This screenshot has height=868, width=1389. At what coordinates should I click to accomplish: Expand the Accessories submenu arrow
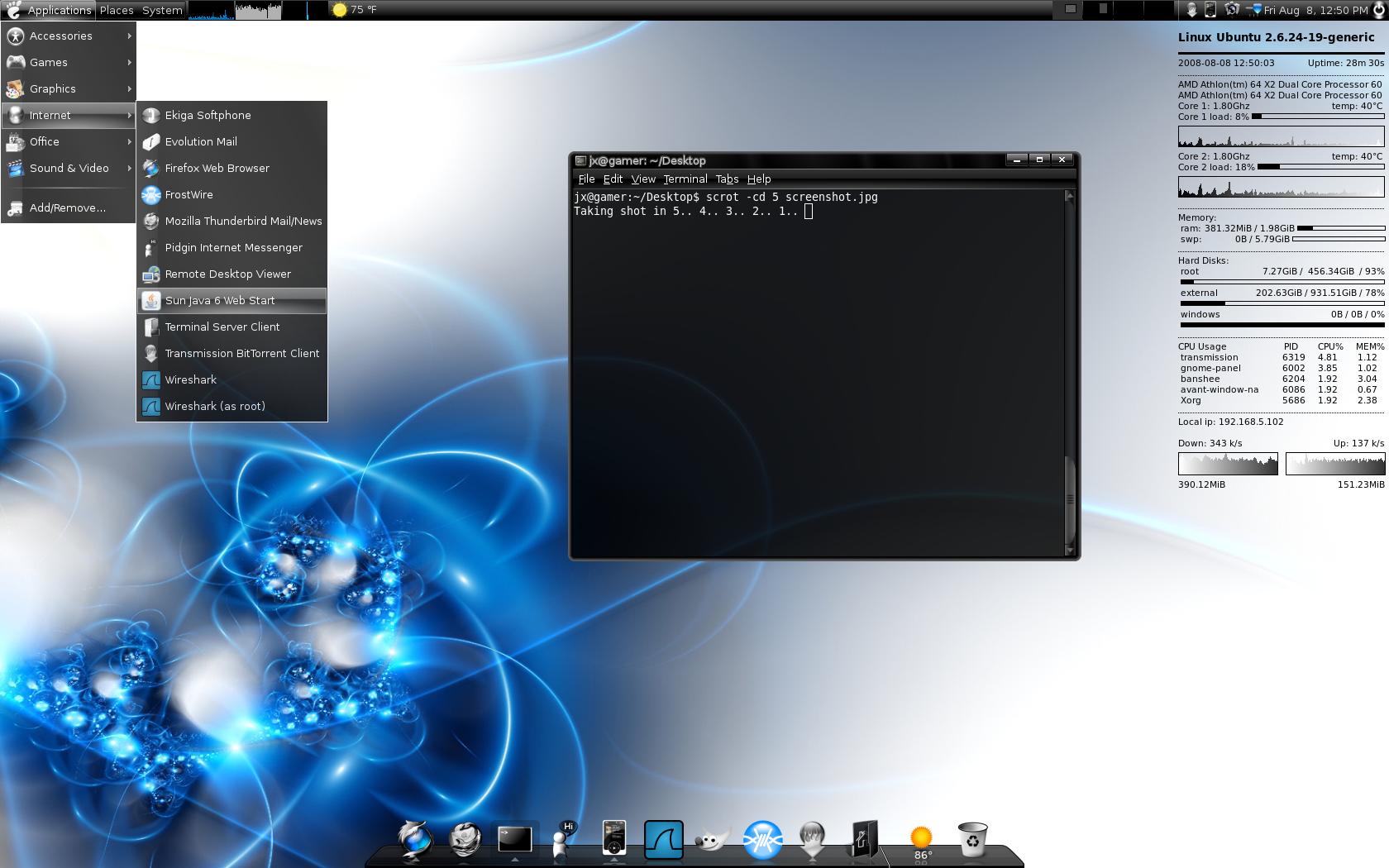130,36
